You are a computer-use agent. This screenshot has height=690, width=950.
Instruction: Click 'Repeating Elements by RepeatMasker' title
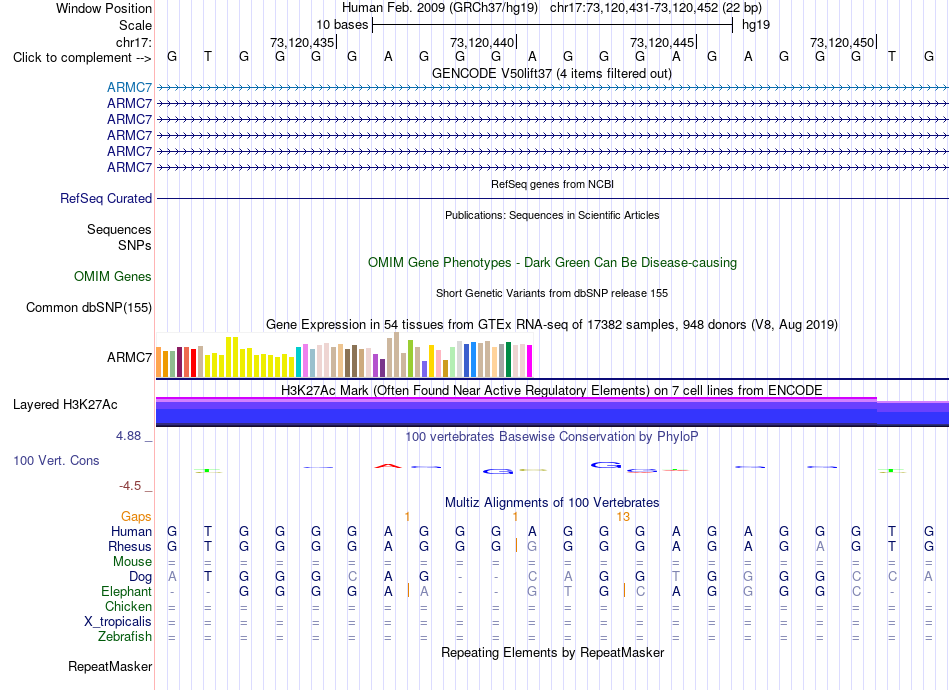click(552, 653)
